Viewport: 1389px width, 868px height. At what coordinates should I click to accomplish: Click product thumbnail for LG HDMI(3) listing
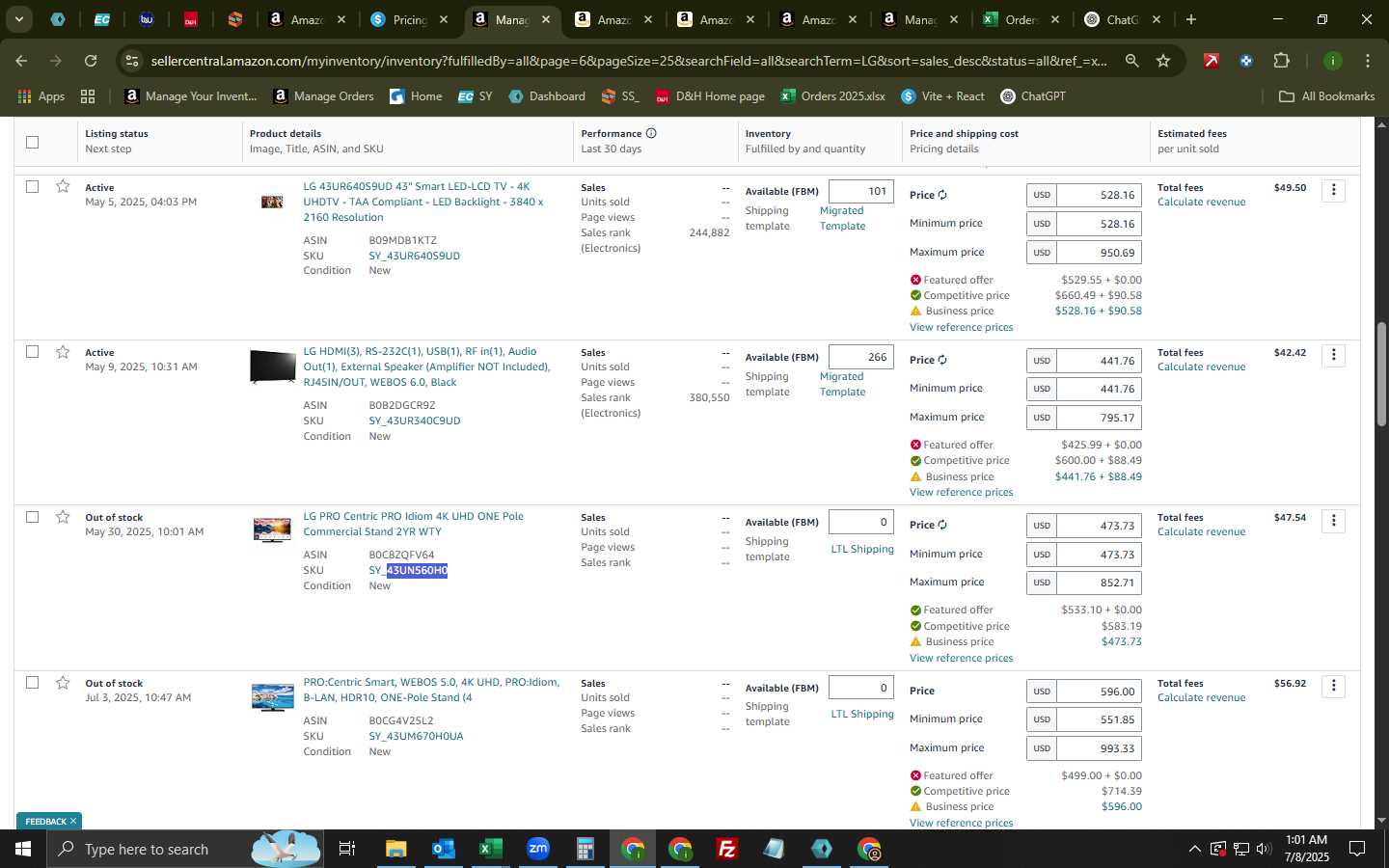click(272, 366)
